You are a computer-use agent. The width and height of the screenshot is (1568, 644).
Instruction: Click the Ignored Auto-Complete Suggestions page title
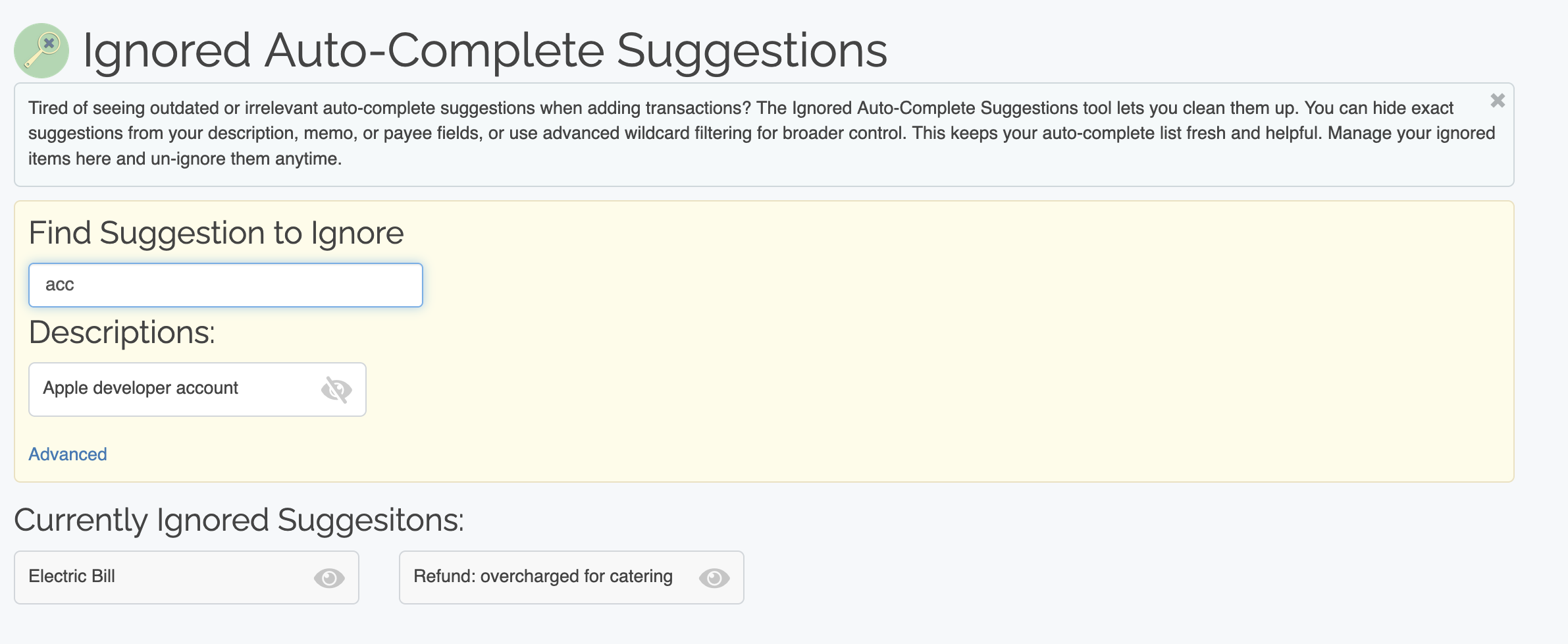point(484,51)
